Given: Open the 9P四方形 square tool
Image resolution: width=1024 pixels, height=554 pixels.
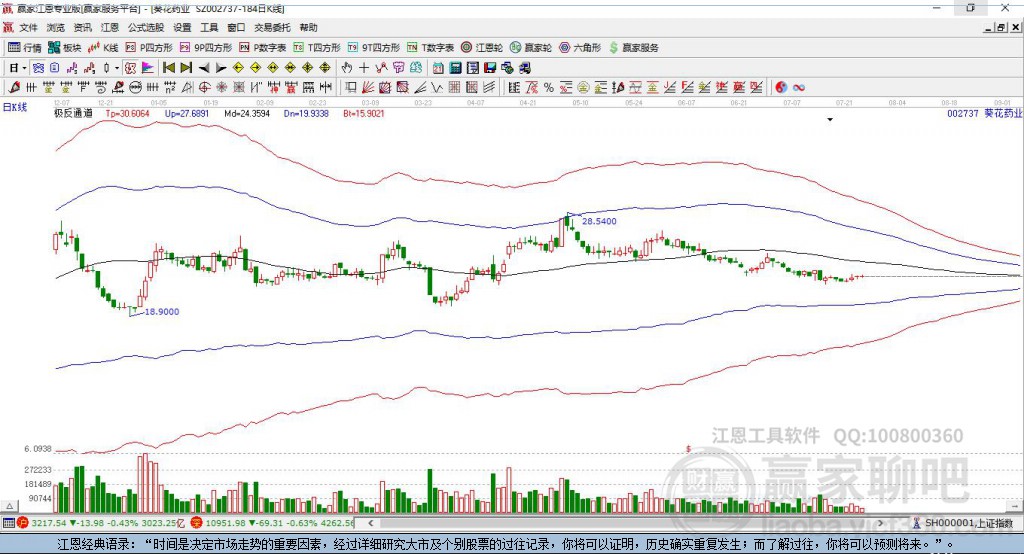Looking at the screenshot, I should pyautogui.click(x=206, y=48).
